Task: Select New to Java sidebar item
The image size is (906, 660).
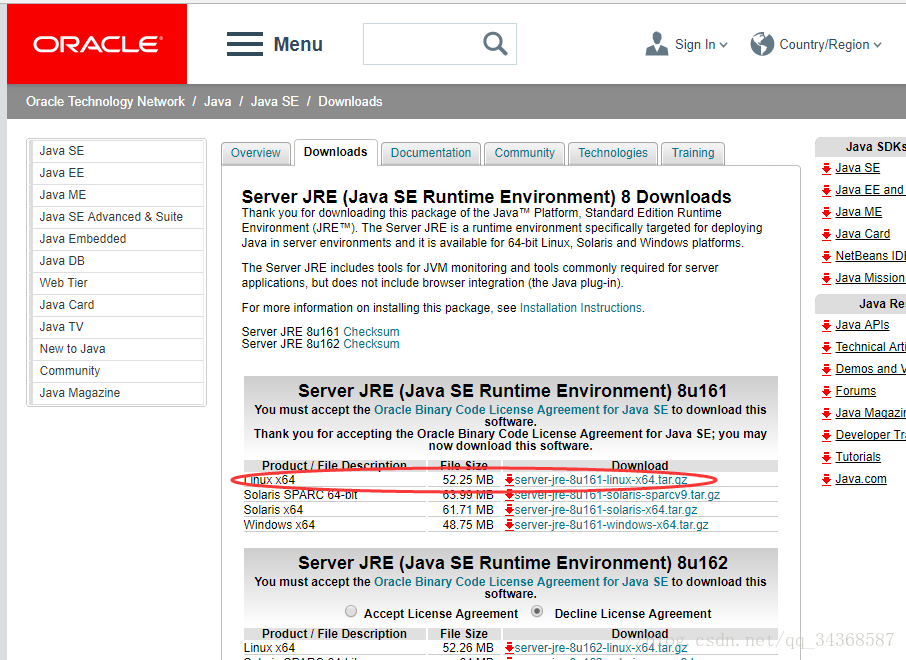Action: (117, 348)
